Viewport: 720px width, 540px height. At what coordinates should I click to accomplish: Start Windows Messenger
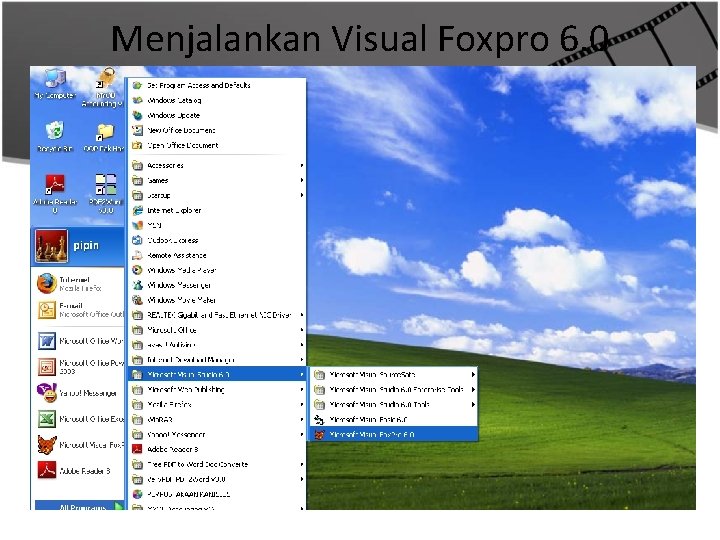tap(216, 285)
